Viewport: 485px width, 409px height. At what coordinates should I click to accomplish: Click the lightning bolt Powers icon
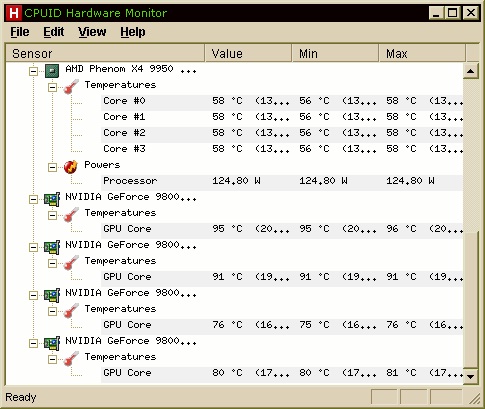[x=71, y=167]
